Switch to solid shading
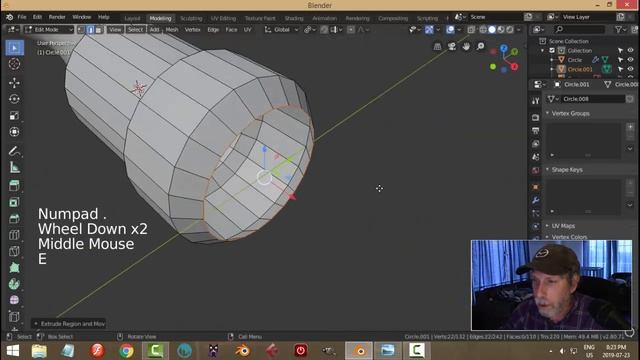640x360 pixels. click(492, 30)
